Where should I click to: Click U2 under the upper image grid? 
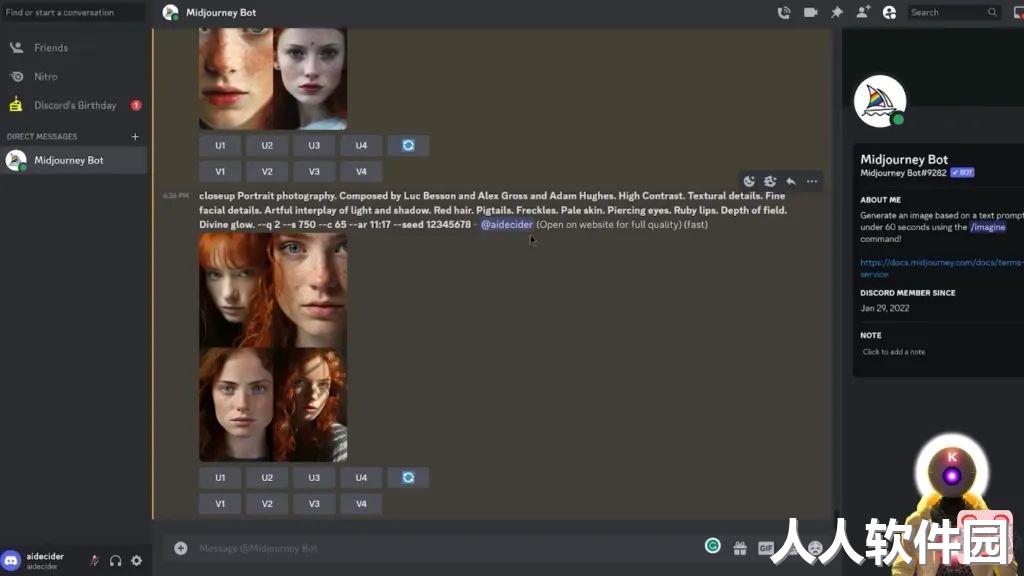click(267, 146)
